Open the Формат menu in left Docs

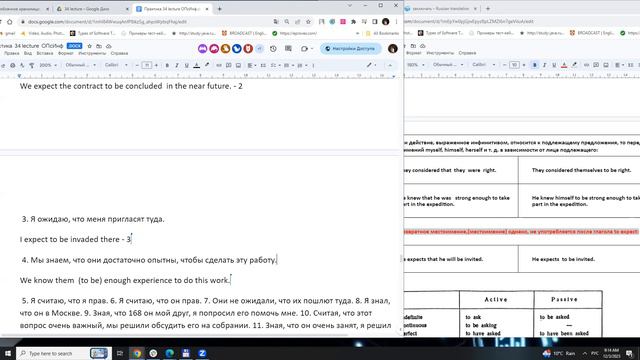pos(66,53)
